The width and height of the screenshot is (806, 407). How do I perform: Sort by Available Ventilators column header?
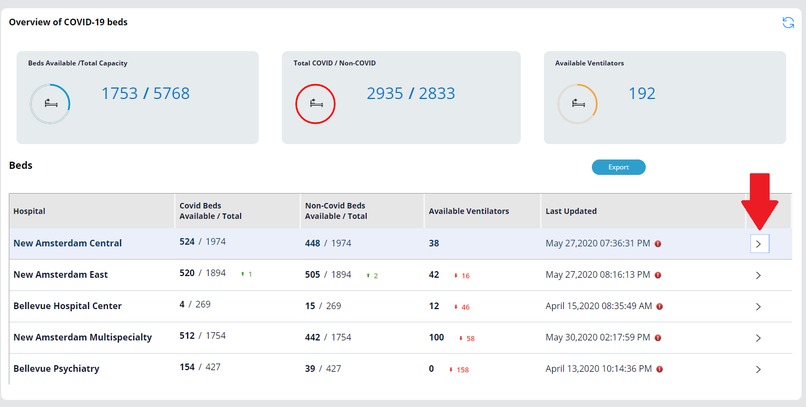click(x=469, y=211)
